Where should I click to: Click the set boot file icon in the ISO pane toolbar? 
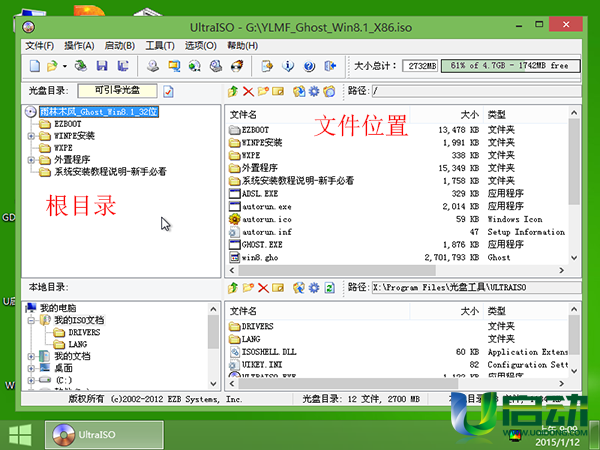click(329, 91)
